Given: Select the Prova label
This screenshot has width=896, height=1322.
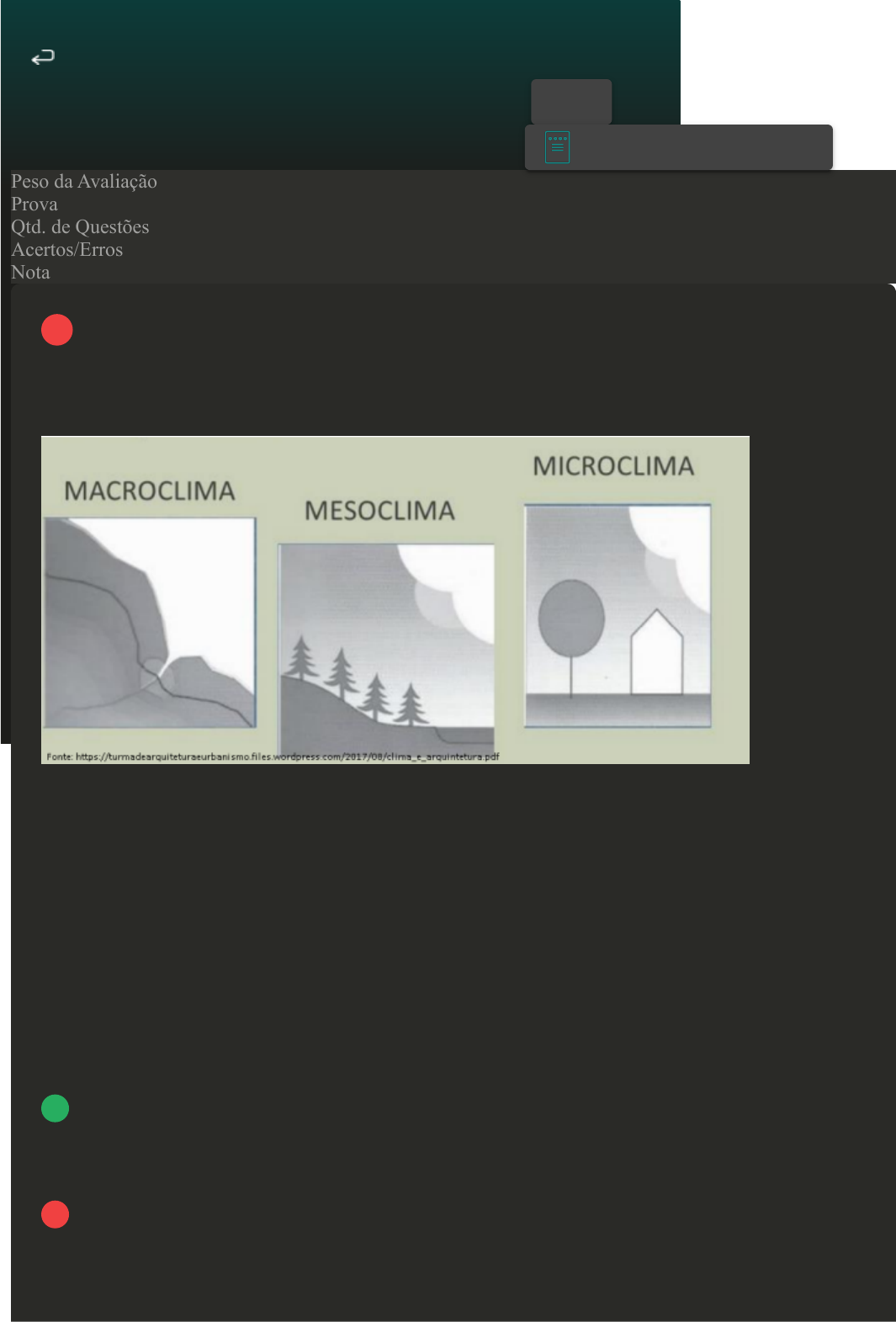Looking at the screenshot, I should (x=34, y=204).
